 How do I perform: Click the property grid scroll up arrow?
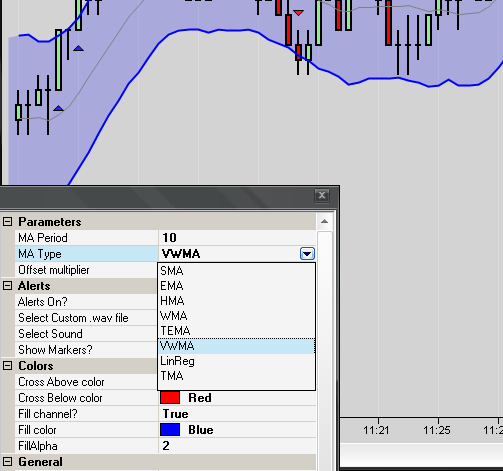324,222
